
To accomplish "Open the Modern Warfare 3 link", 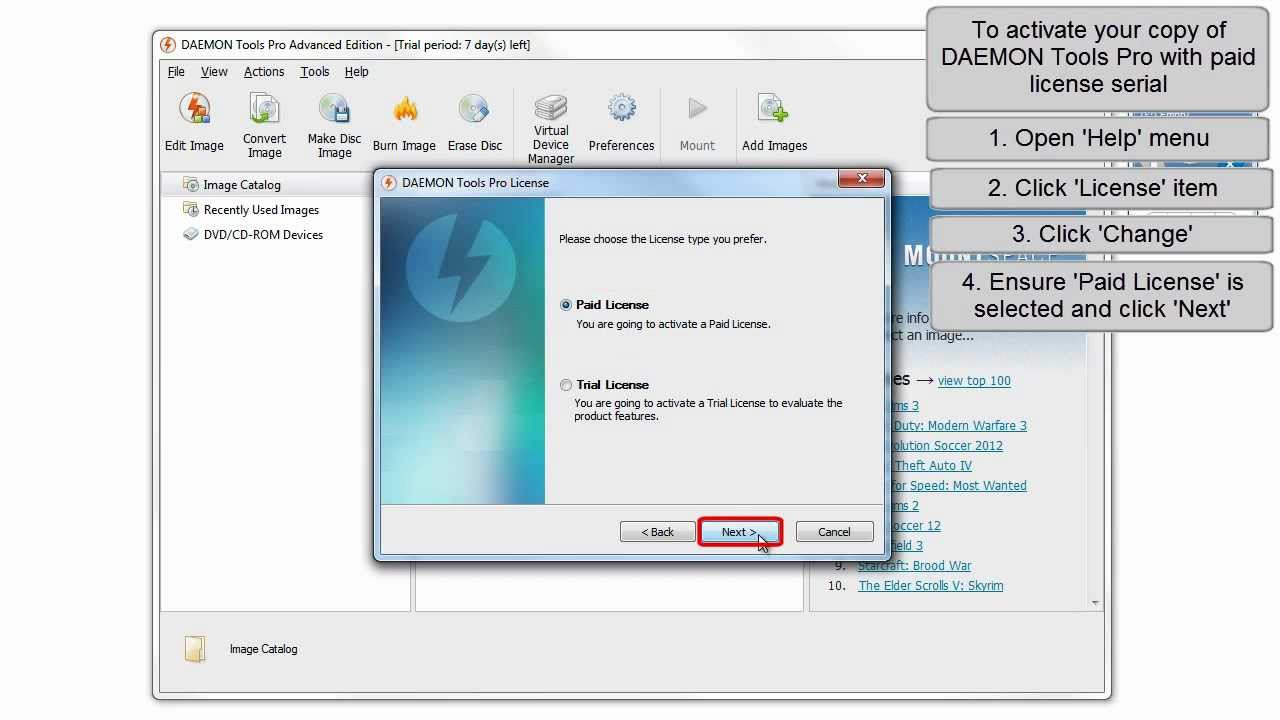I will click(x=960, y=426).
